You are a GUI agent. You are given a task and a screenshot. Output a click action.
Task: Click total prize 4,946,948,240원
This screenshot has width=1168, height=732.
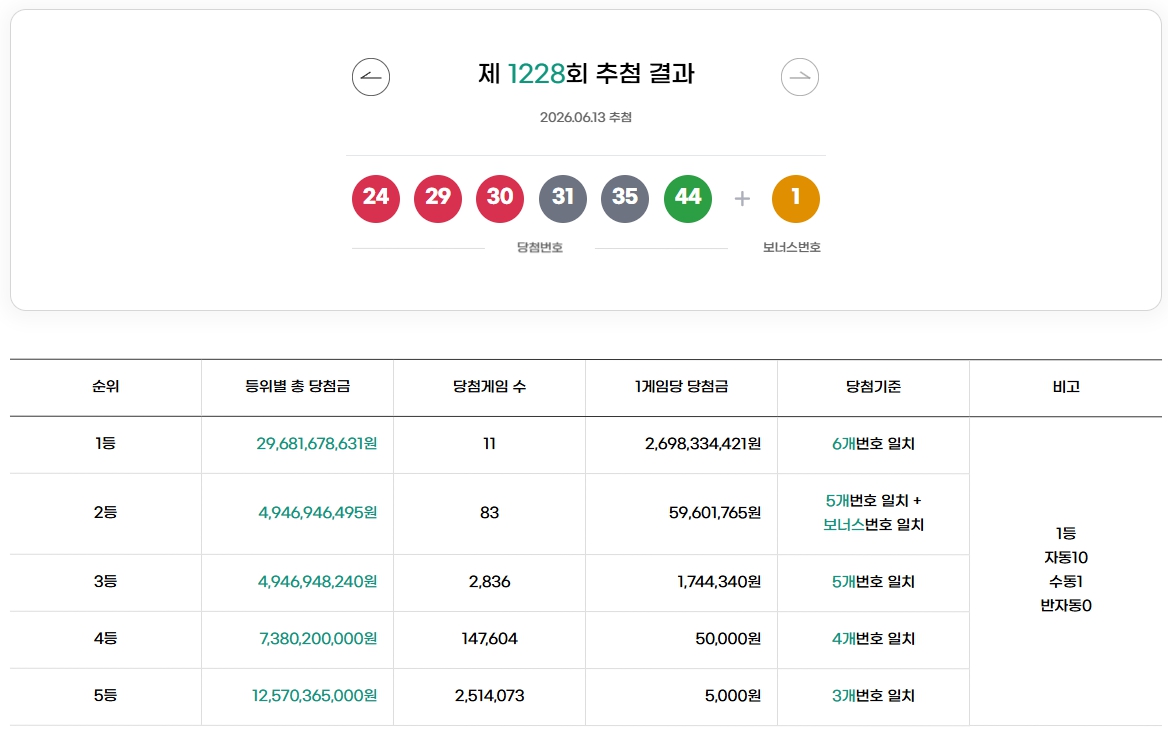click(317, 582)
